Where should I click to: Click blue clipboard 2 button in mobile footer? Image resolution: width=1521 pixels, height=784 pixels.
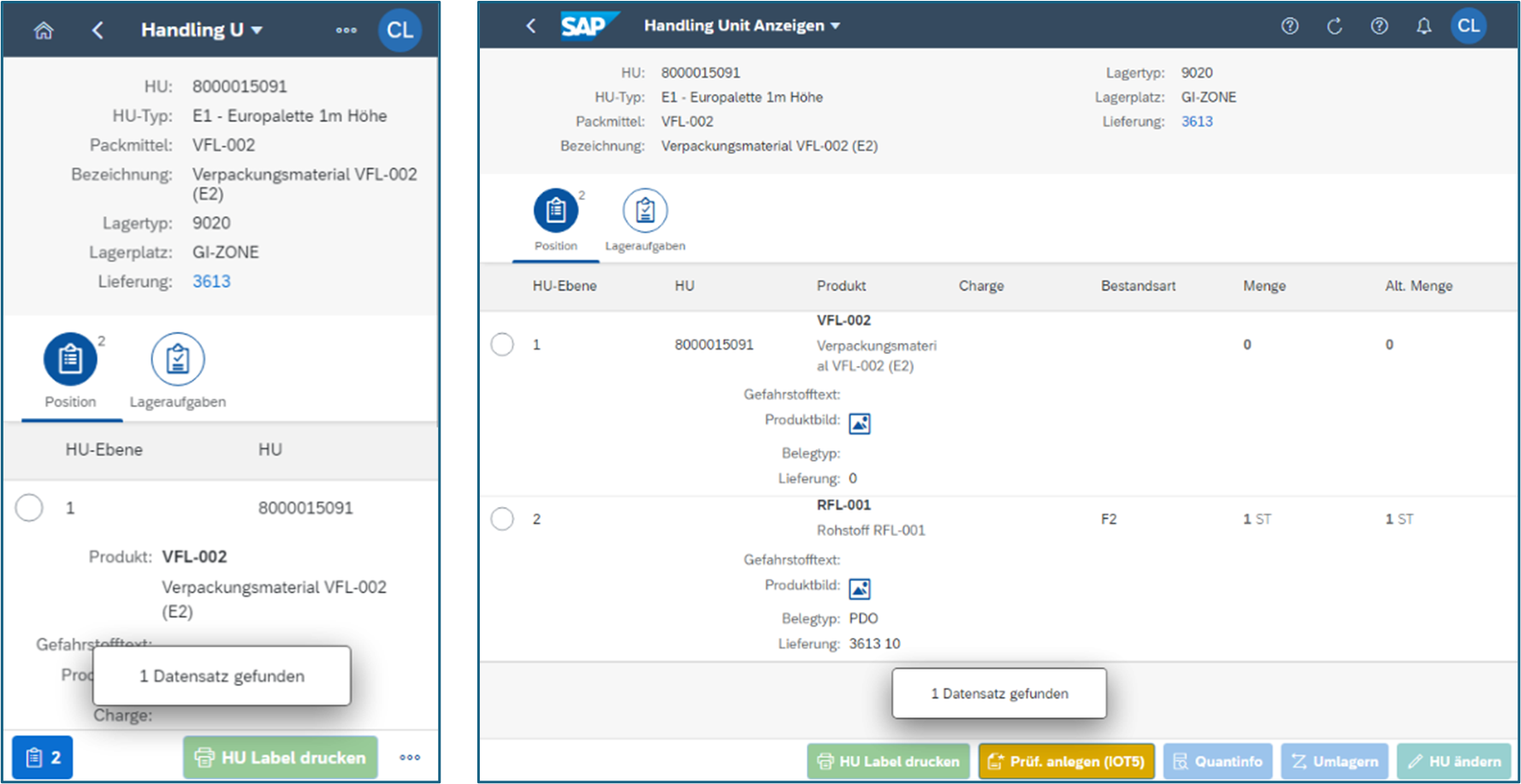(43, 757)
